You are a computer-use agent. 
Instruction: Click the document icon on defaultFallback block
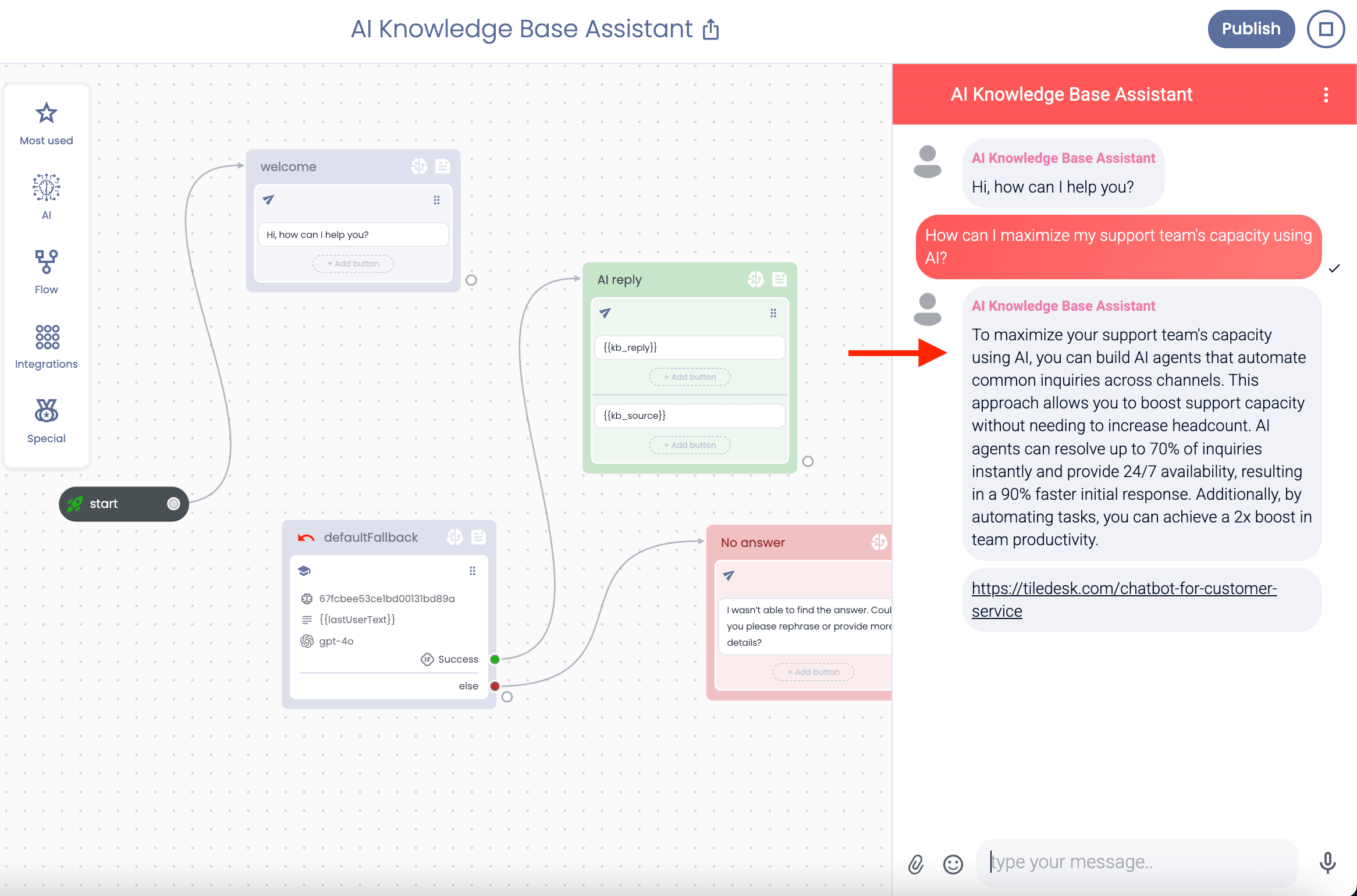(x=479, y=537)
